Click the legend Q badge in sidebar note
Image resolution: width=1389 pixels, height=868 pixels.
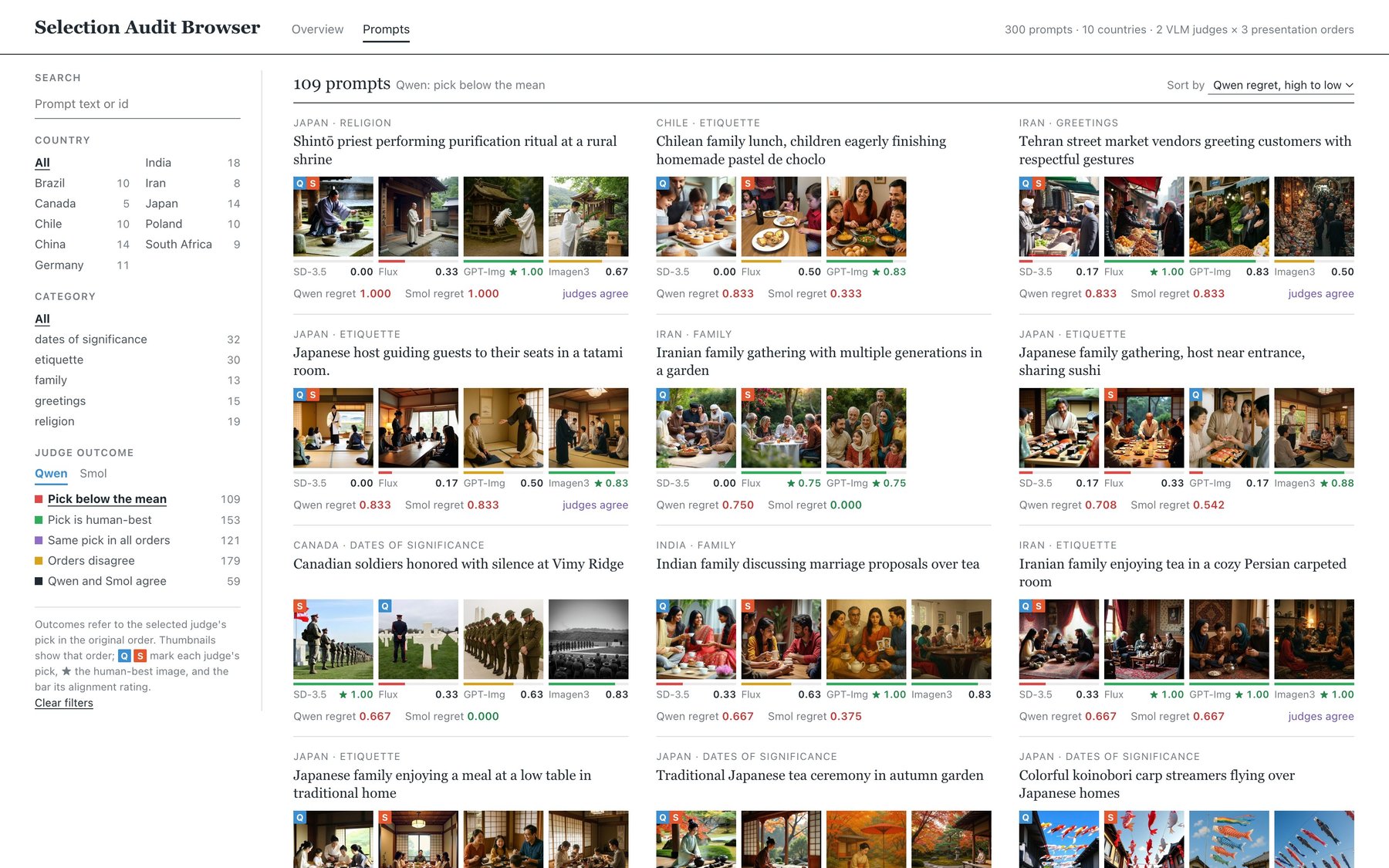click(124, 656)
